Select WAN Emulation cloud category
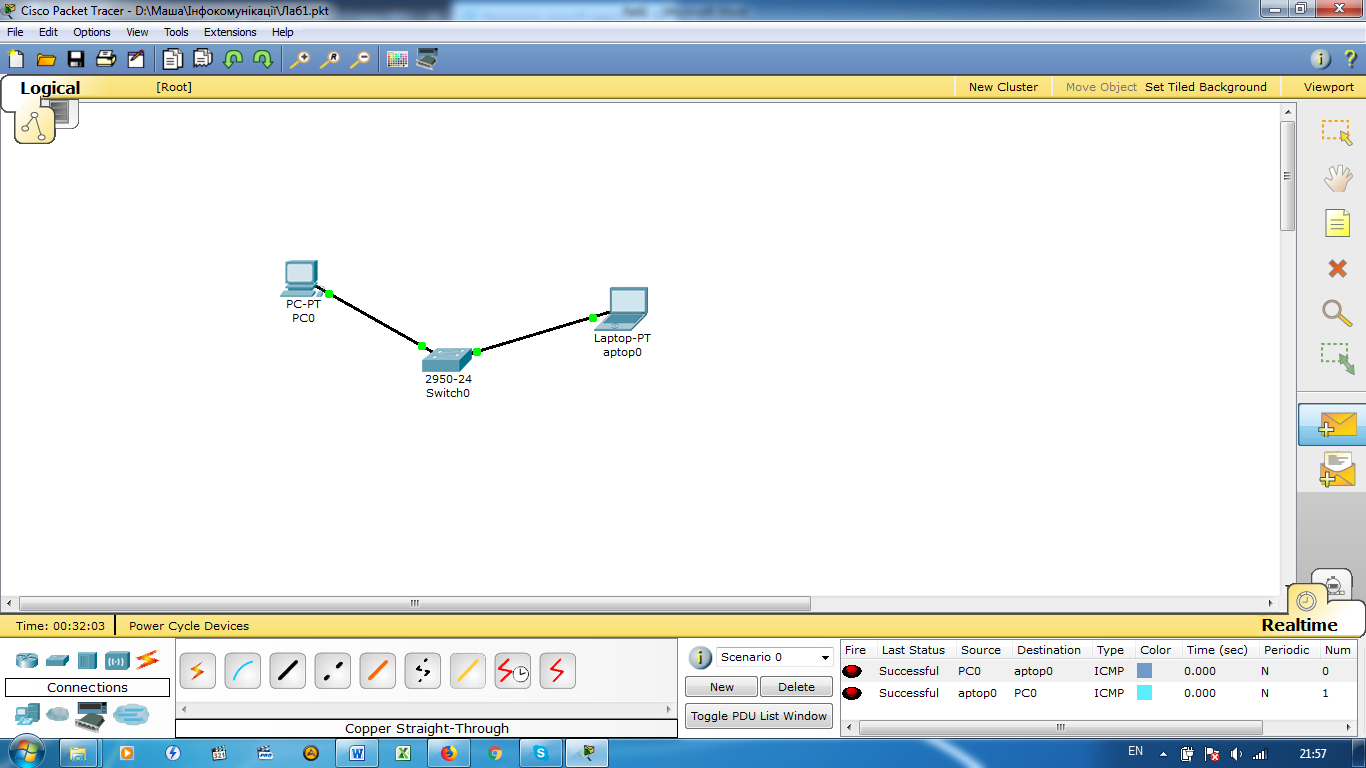 tap(58, 714)
